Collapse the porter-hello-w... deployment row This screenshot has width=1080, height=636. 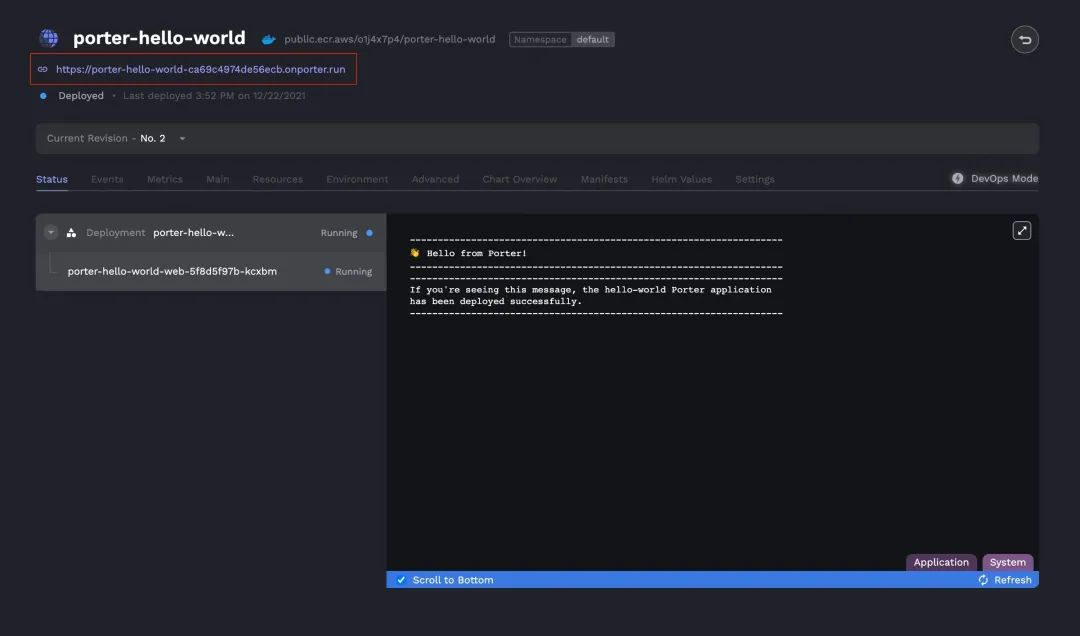coord(51,233)
